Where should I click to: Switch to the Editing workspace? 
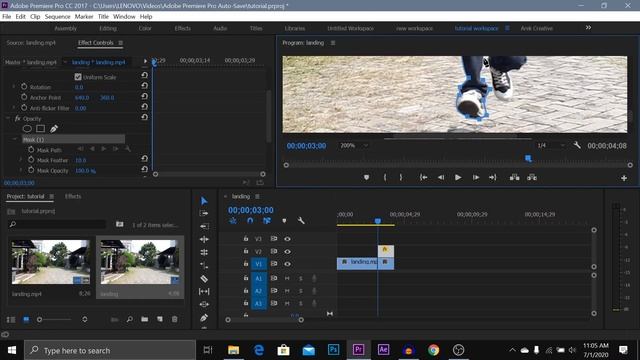coord(108,28)
